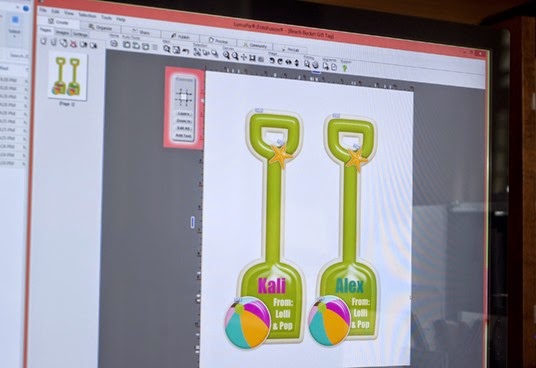Click the middle Selection group icon
This screenshot has height=368, width=536.
click(x=206, y=53)
